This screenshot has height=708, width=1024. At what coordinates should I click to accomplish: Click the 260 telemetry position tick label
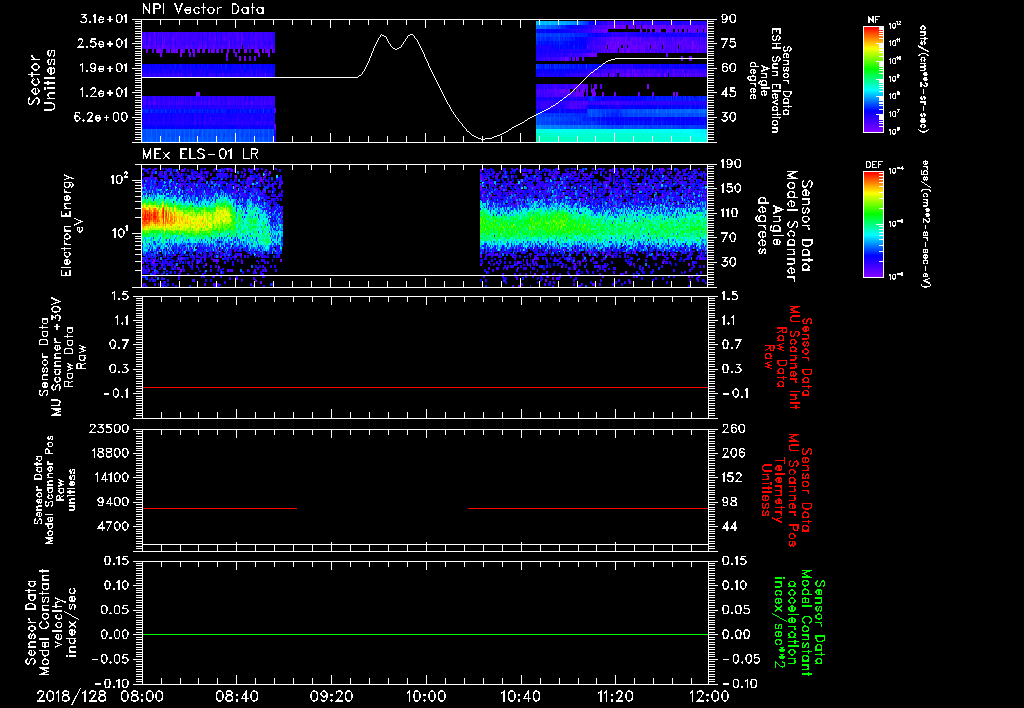(732, 428)
